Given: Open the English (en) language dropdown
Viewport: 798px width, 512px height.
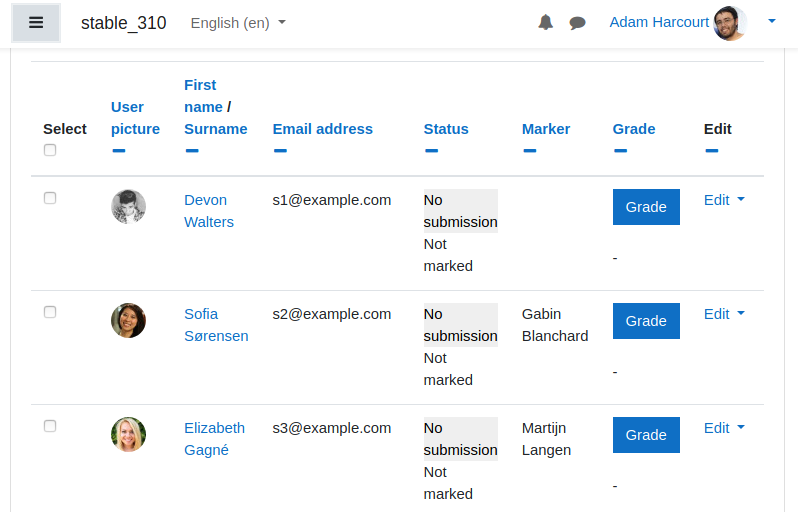Looking at the screenshot, I should click(x=238, y=23).
